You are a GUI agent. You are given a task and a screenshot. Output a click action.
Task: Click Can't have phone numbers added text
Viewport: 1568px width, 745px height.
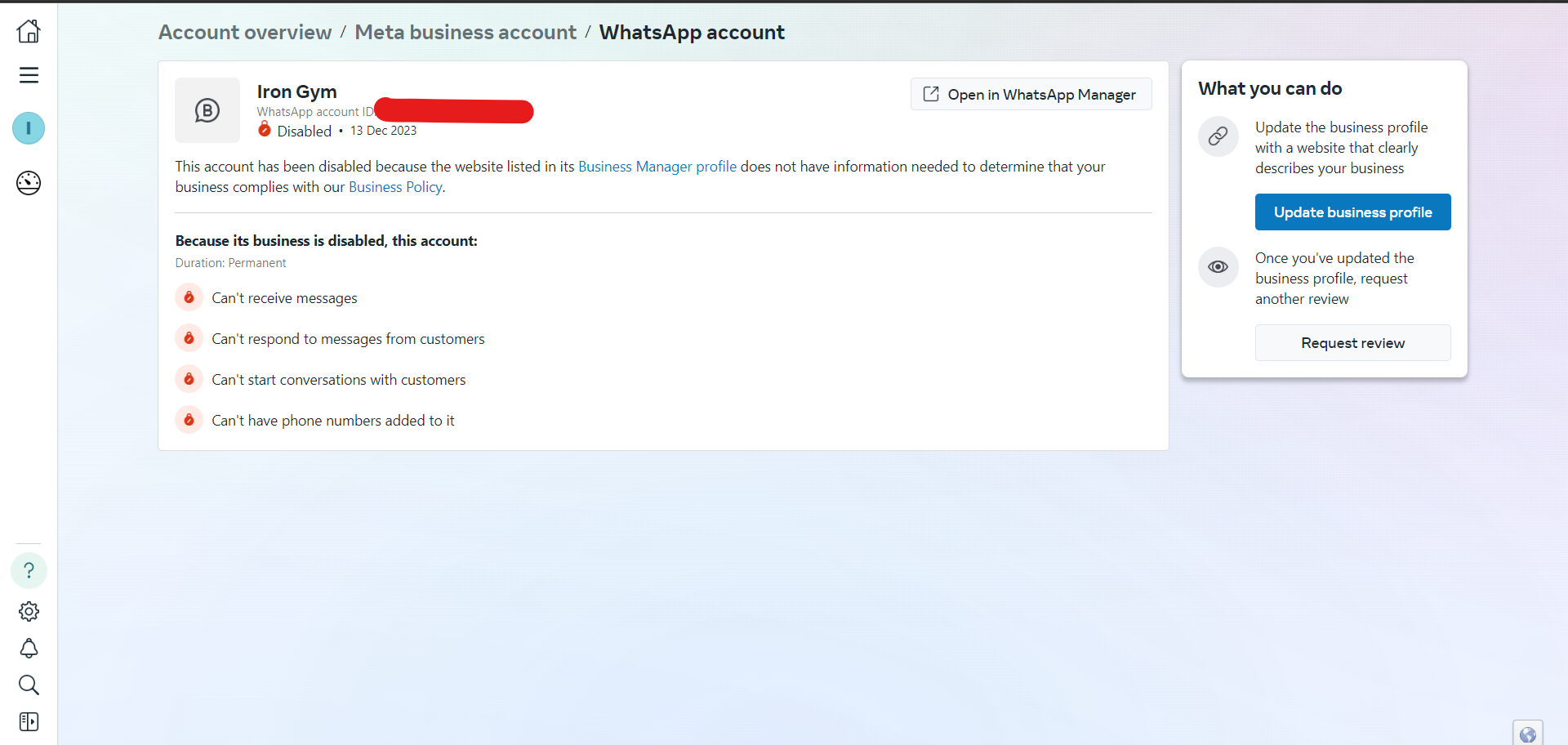pyautogui.click(x=333, y=421)
